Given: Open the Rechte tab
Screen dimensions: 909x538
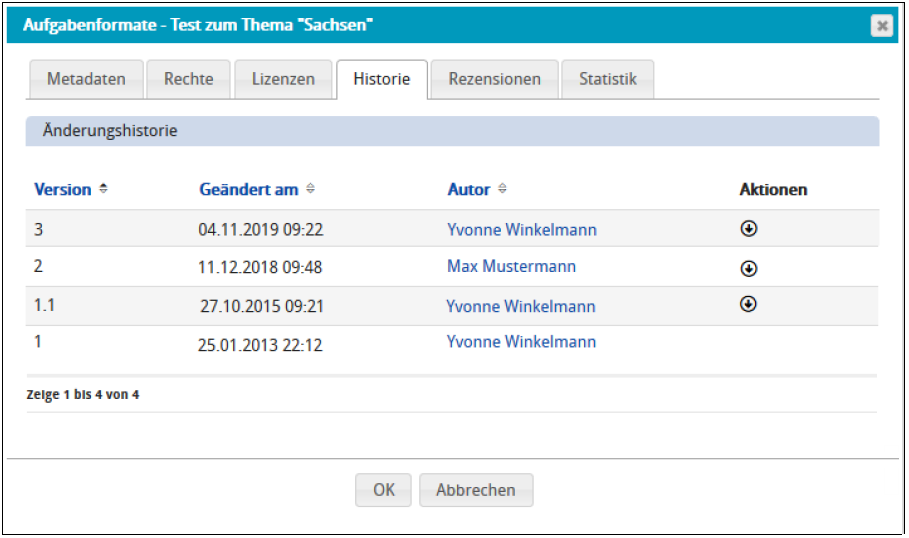Looking at the screenshot, I should click(189, 79).
